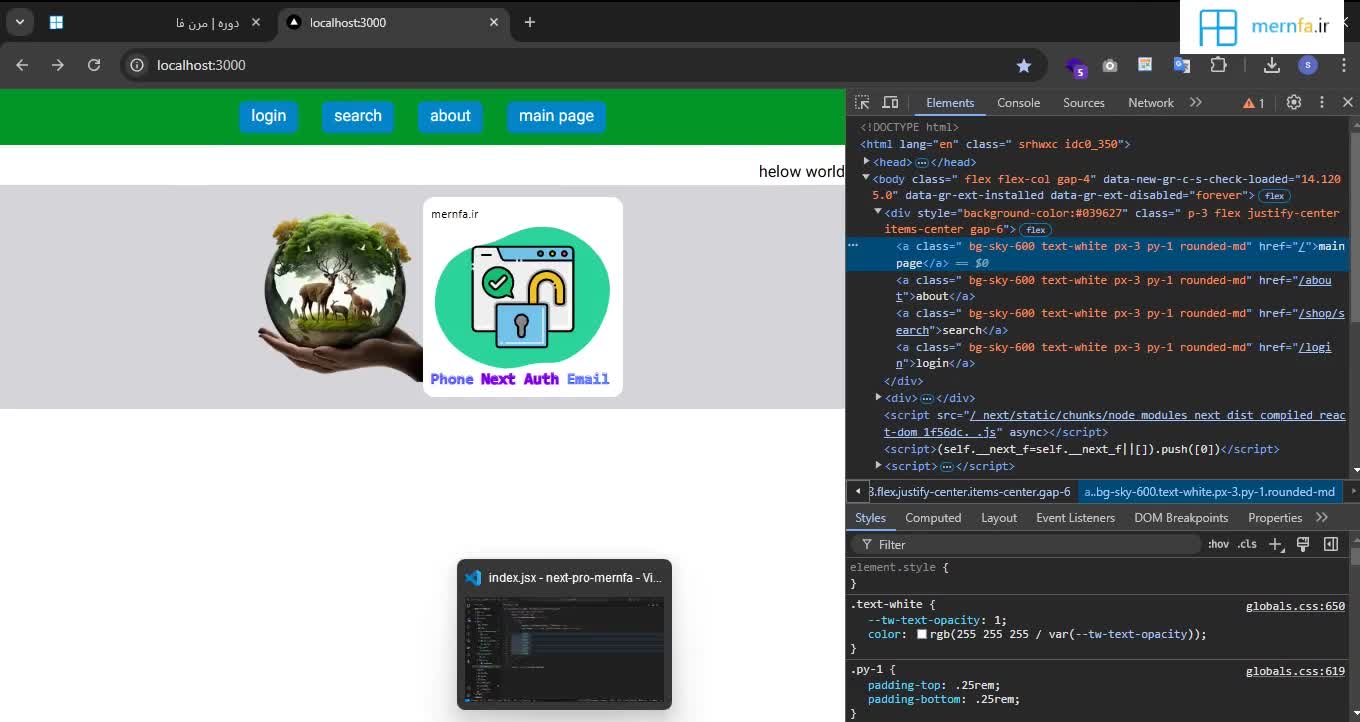This screenshot has width=1360, height=722.
Task: Go back to the previous page
Action: point(22,65)
